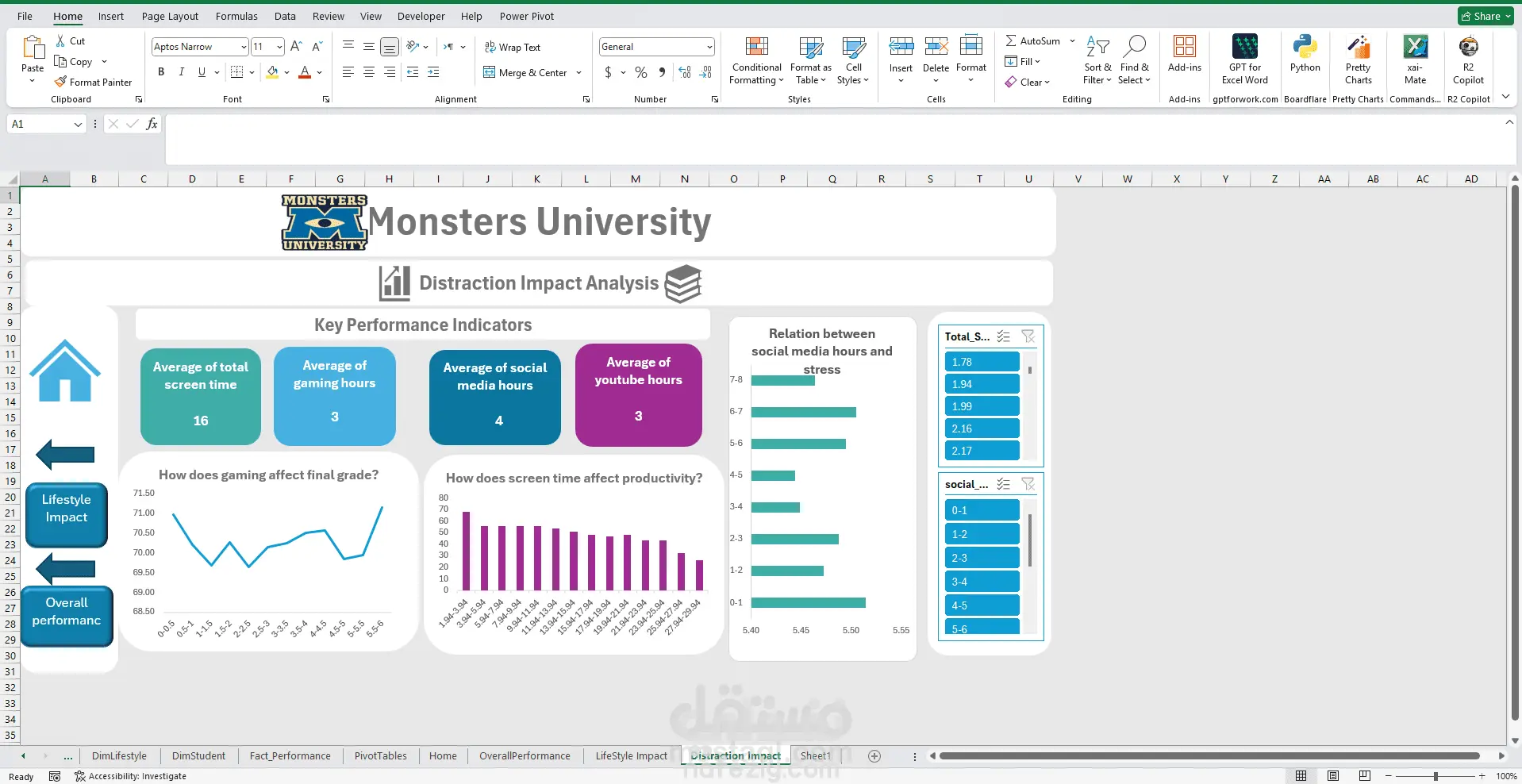Click the zoom slider handle

(1436, 776)
